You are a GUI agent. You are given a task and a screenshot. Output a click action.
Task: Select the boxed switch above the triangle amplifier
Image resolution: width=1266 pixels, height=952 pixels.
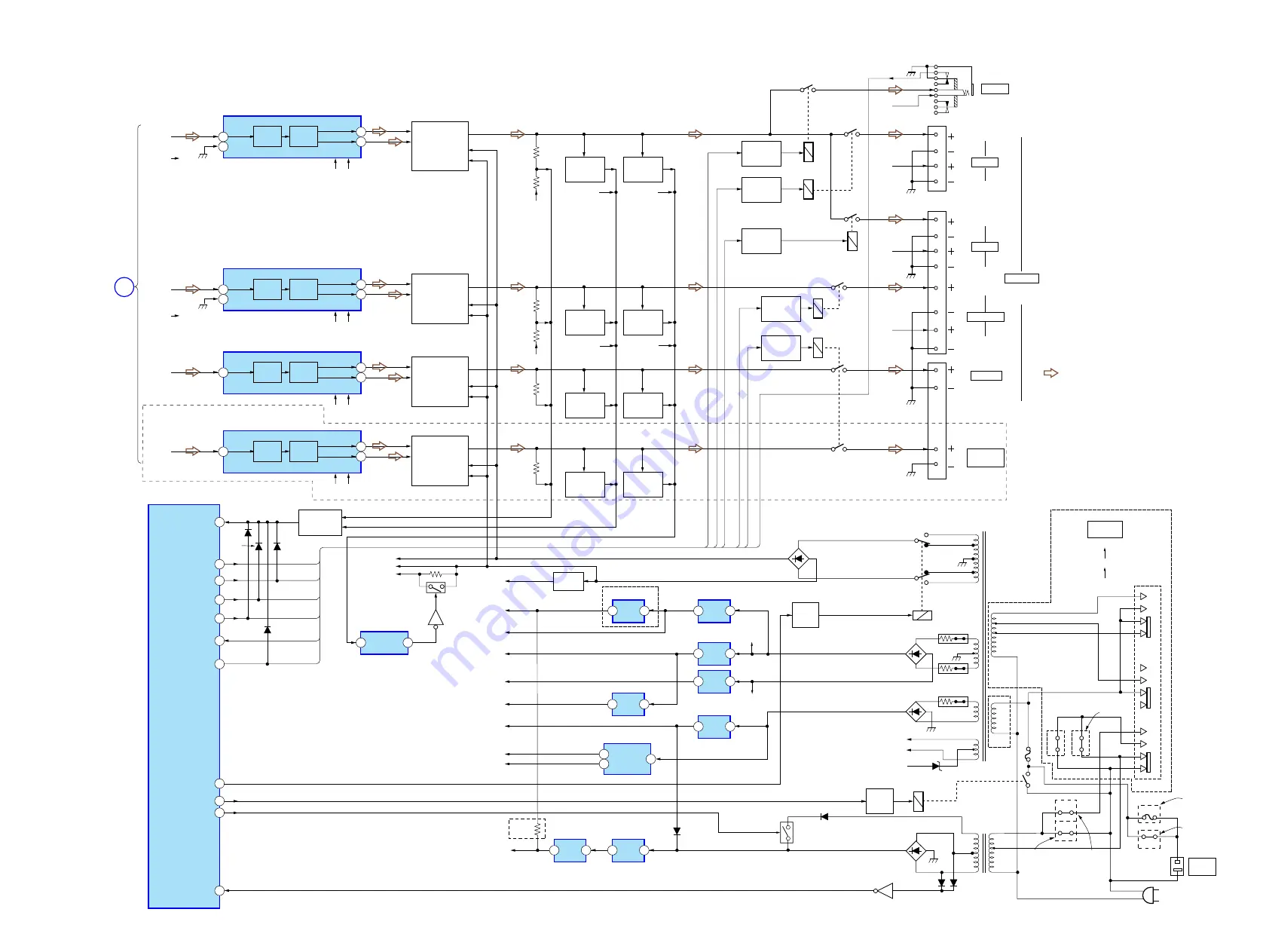(436, 586)
